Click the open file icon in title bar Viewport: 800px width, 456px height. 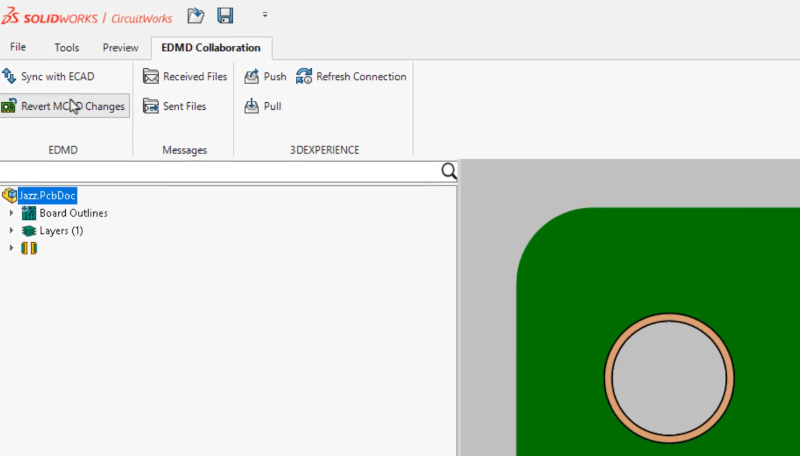coord(196,16)
